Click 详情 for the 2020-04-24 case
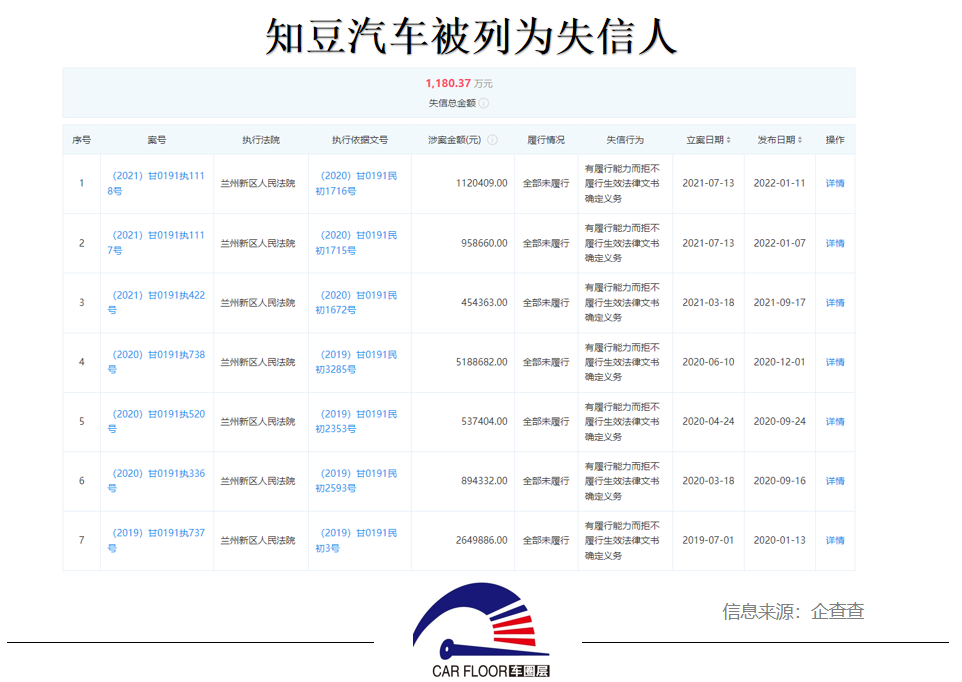The height and width of the screenshot is (682, 962). (834, 422)
